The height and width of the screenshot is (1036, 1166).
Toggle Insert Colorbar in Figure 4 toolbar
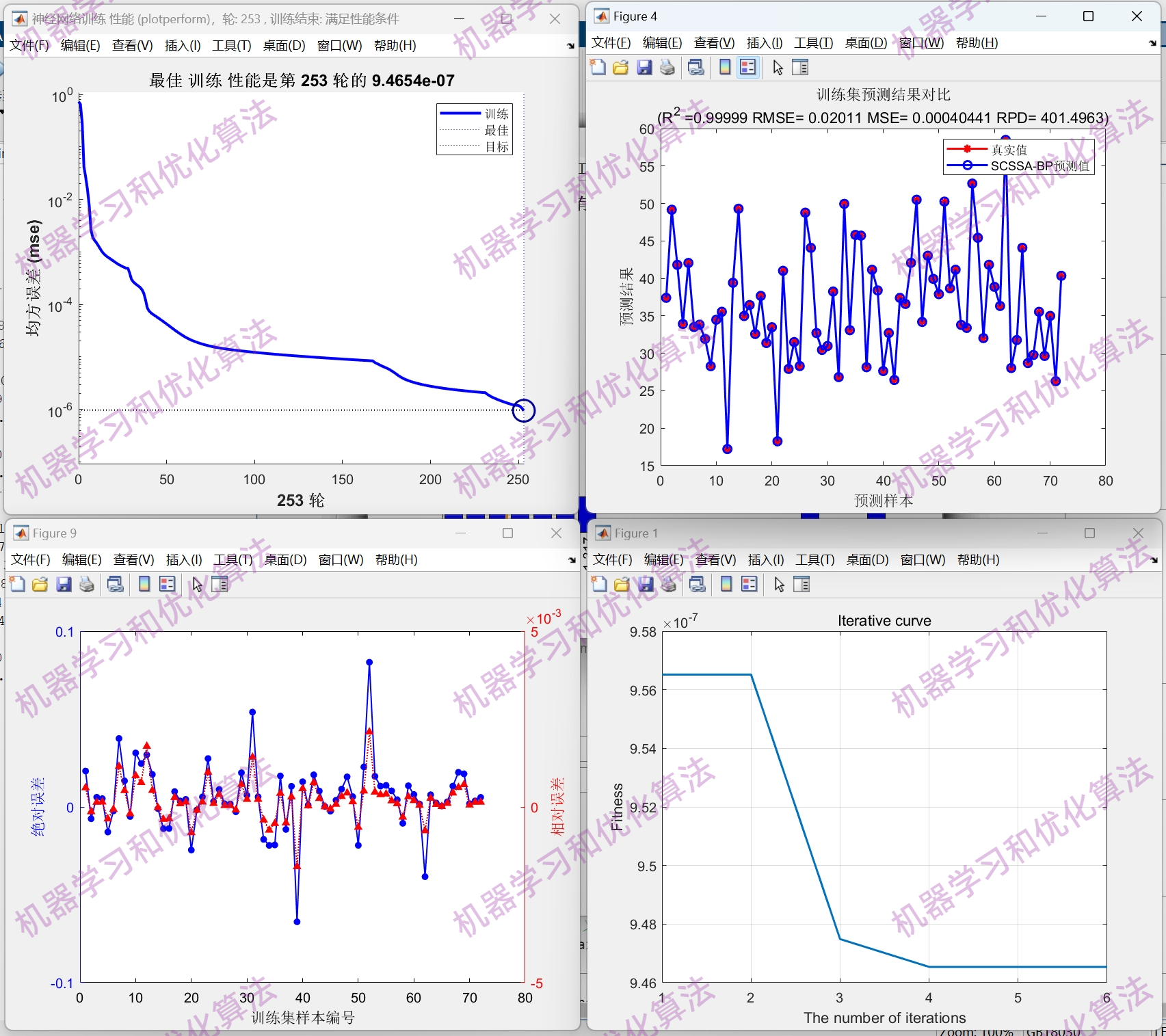click(725, 67)
